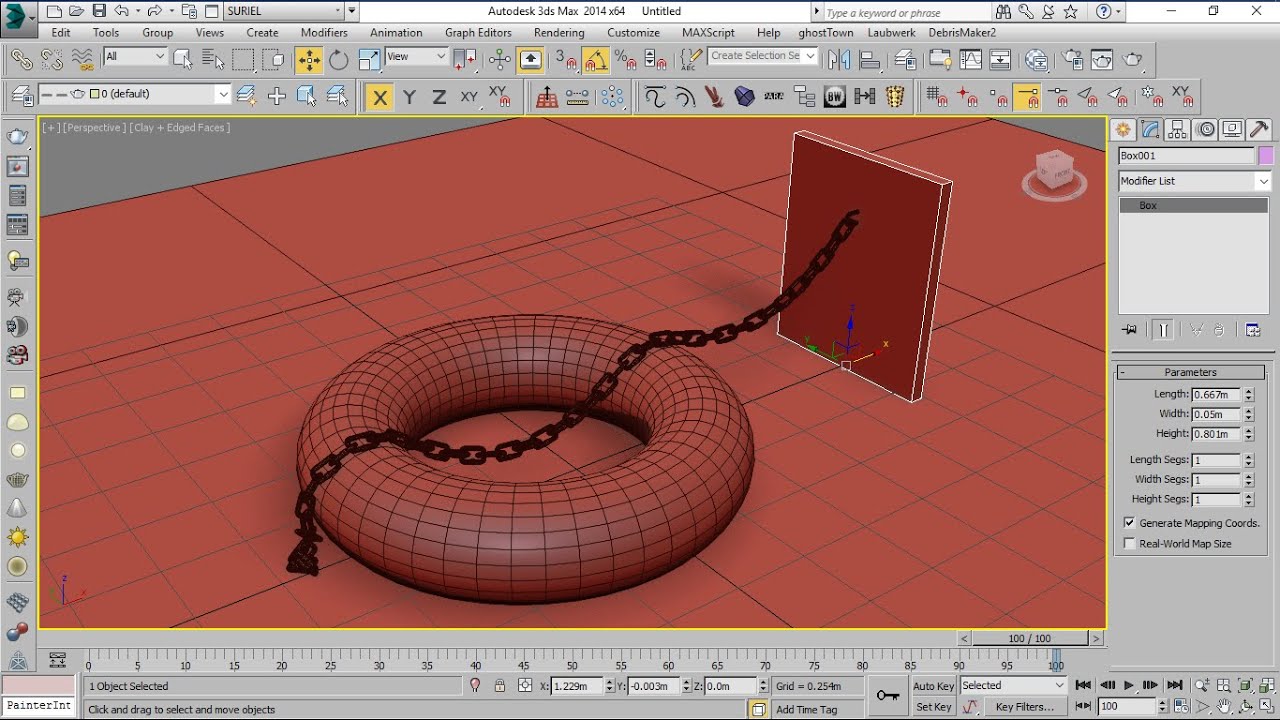Open the Material Editor
Viewport: 1280px width, 720px height.
coord(1036,59)
